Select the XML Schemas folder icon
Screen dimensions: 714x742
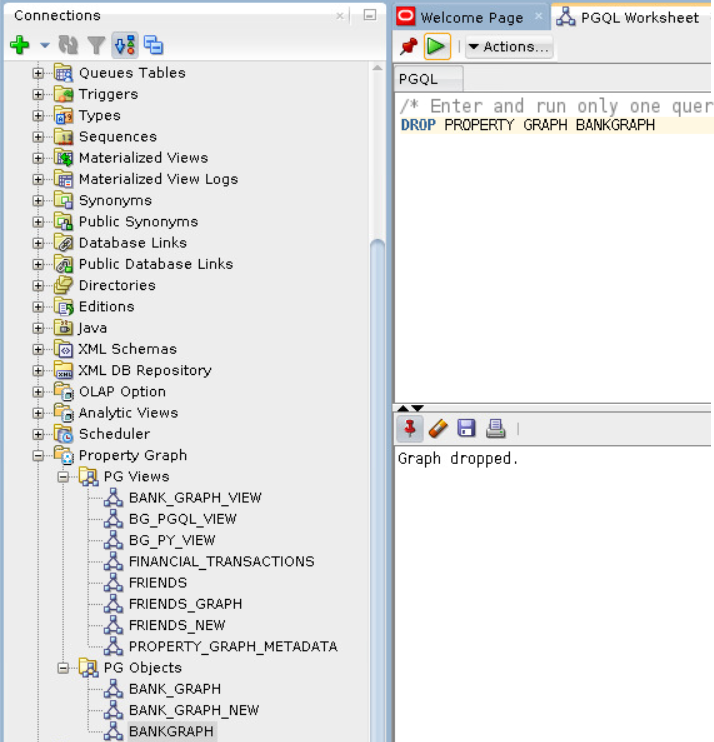click(x=63, y=349)
